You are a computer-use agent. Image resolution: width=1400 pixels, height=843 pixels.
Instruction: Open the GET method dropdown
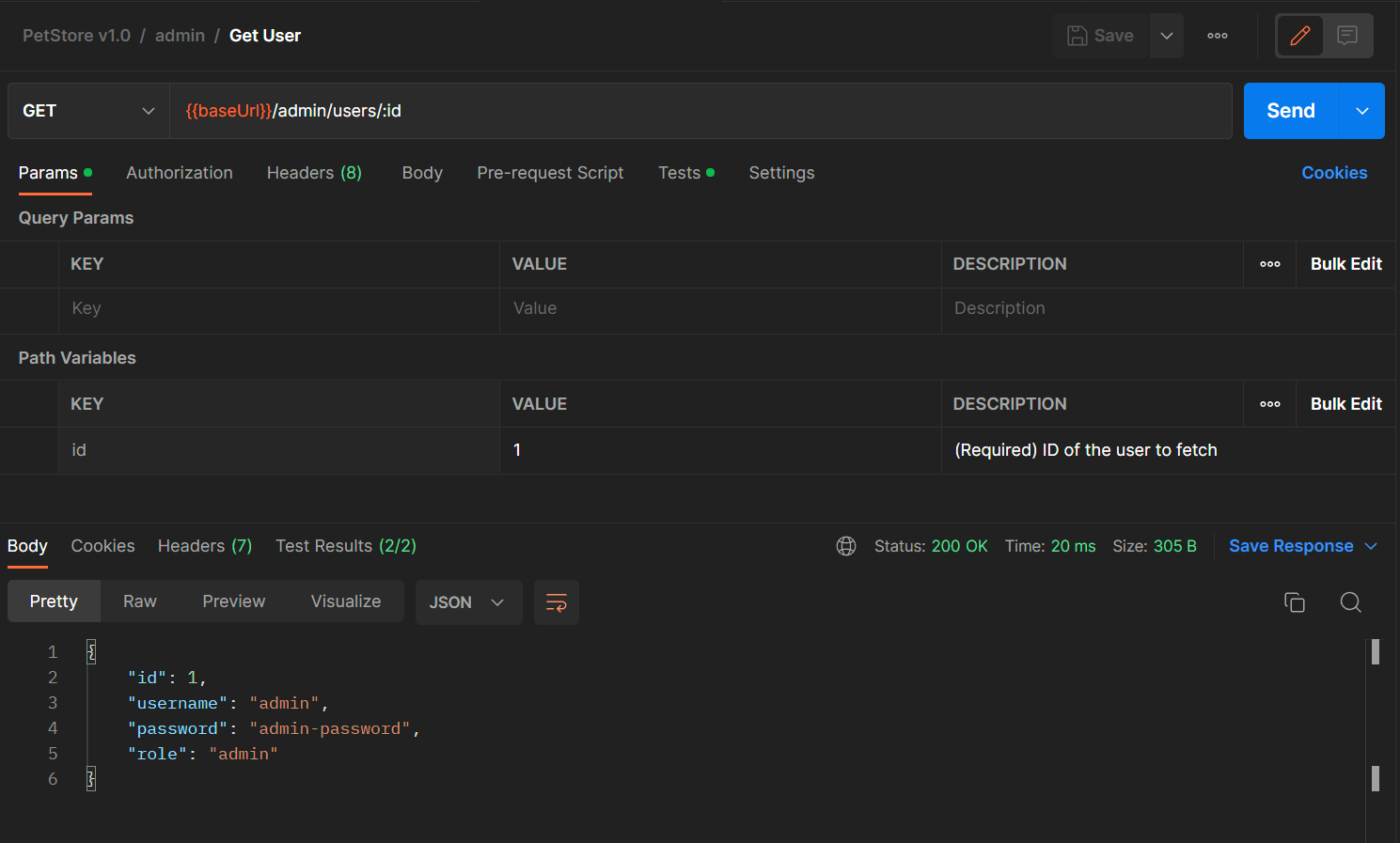88,111
